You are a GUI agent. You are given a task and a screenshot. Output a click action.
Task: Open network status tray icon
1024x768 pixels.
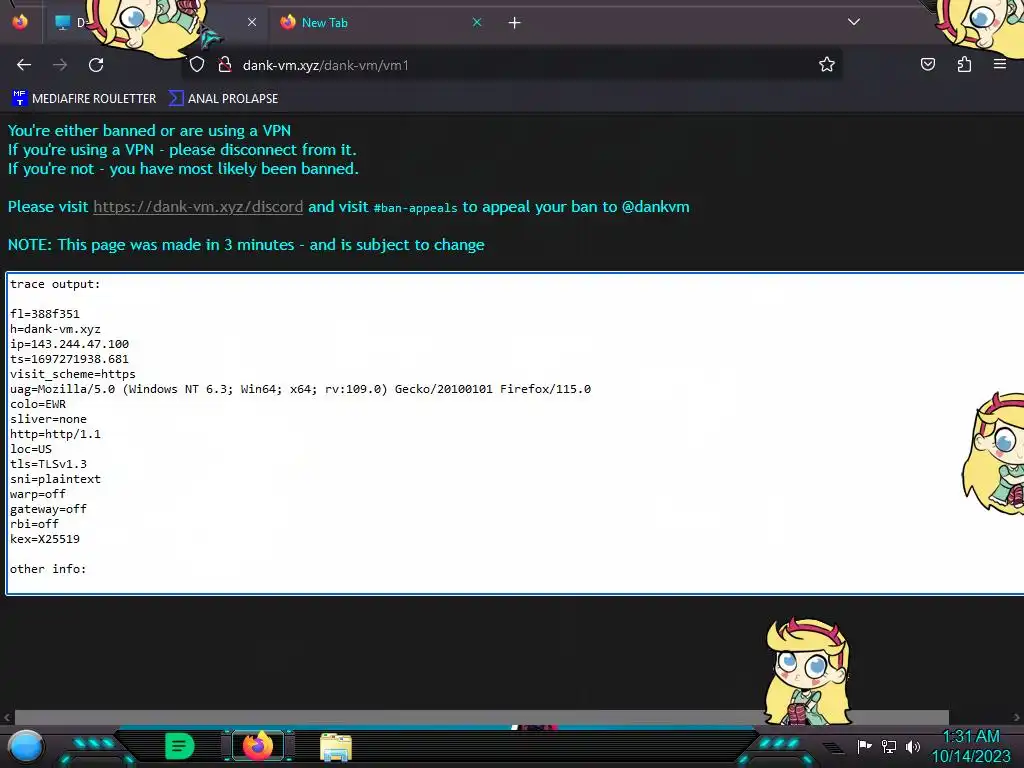(x=889, y=746)
